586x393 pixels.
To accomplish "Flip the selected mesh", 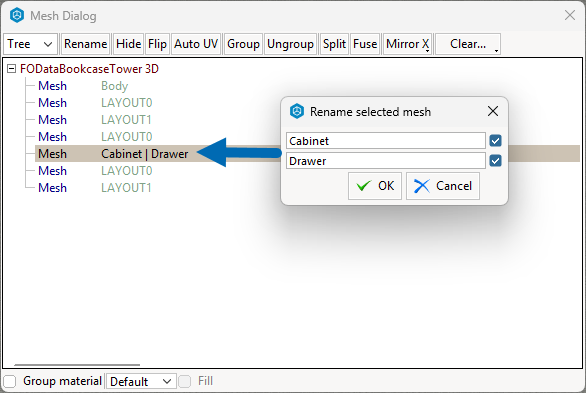I will [157, 44].
